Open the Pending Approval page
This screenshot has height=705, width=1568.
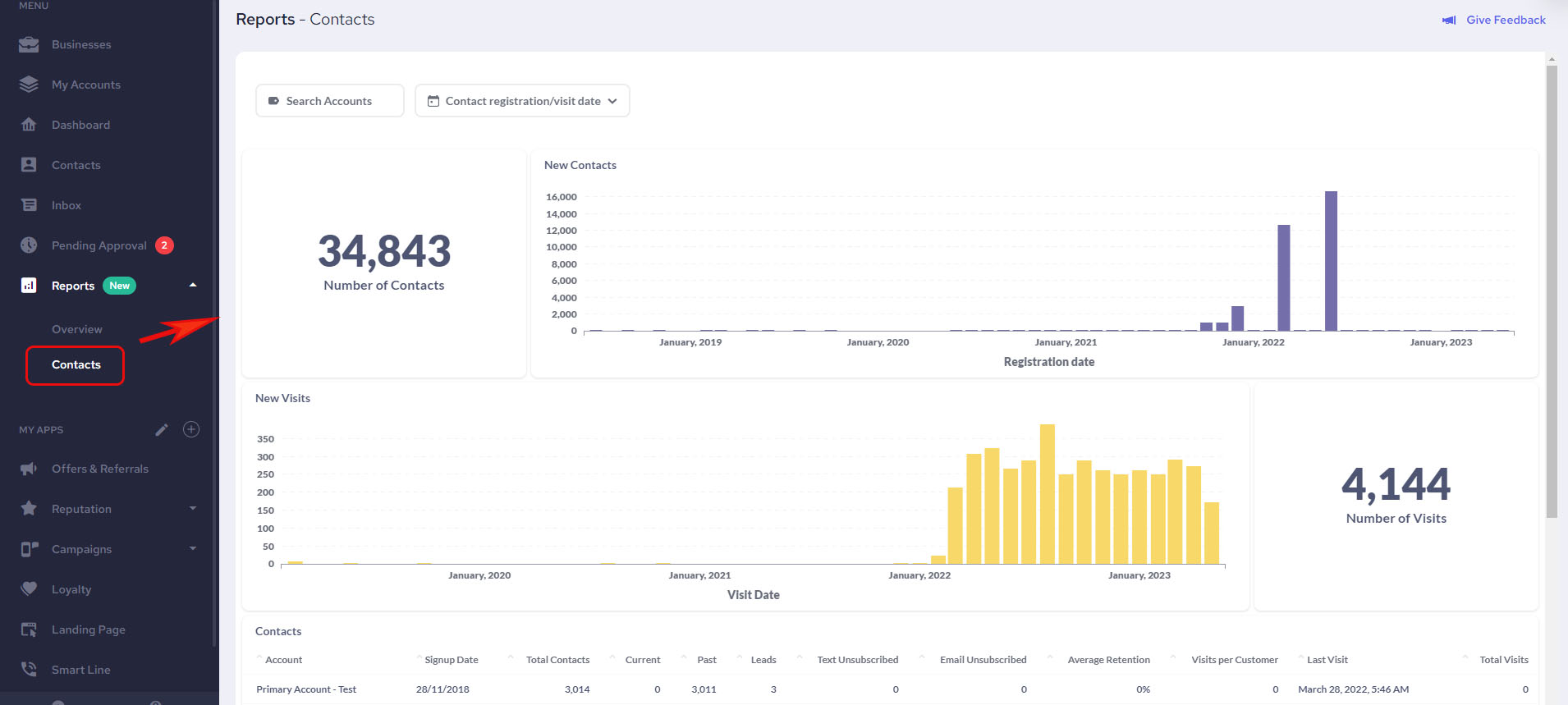99,245
